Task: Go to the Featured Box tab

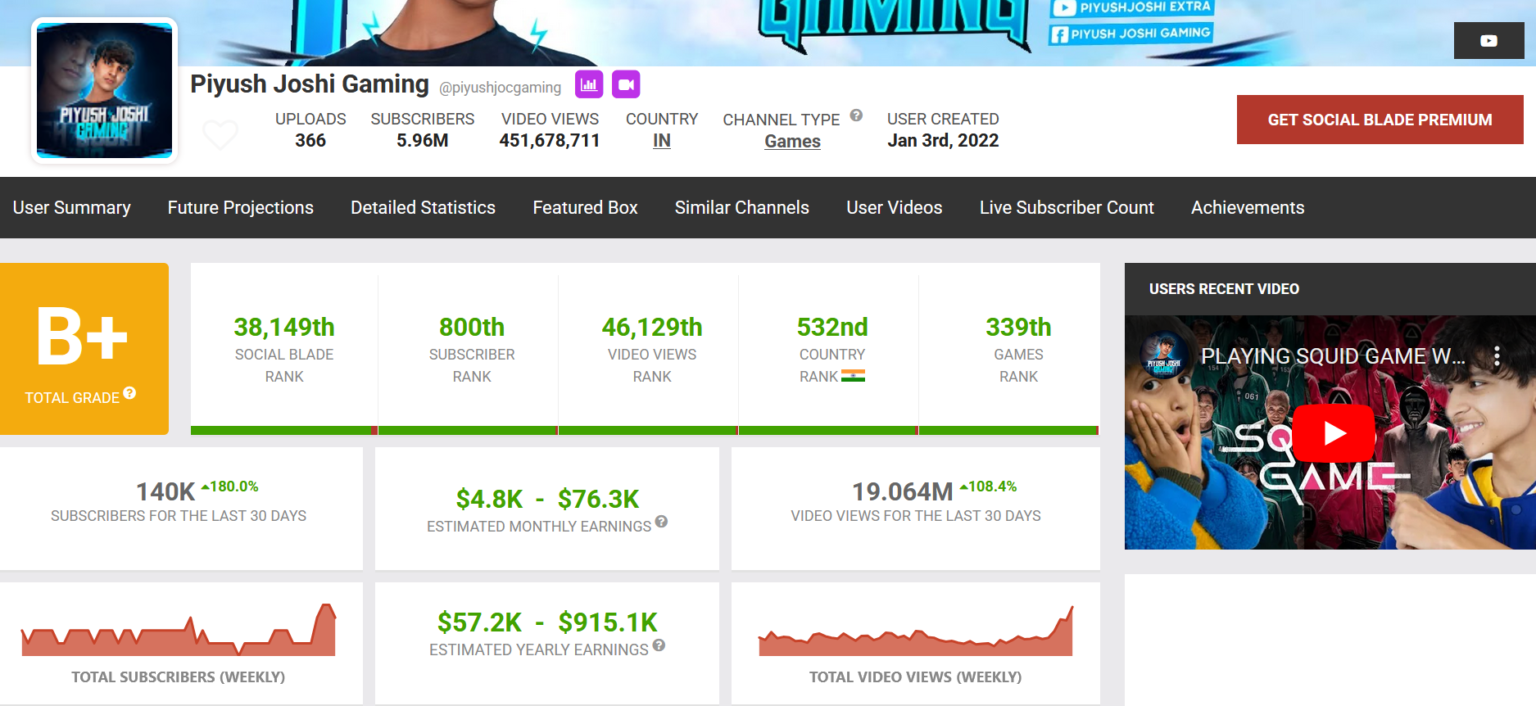Action: coord(585,208)
